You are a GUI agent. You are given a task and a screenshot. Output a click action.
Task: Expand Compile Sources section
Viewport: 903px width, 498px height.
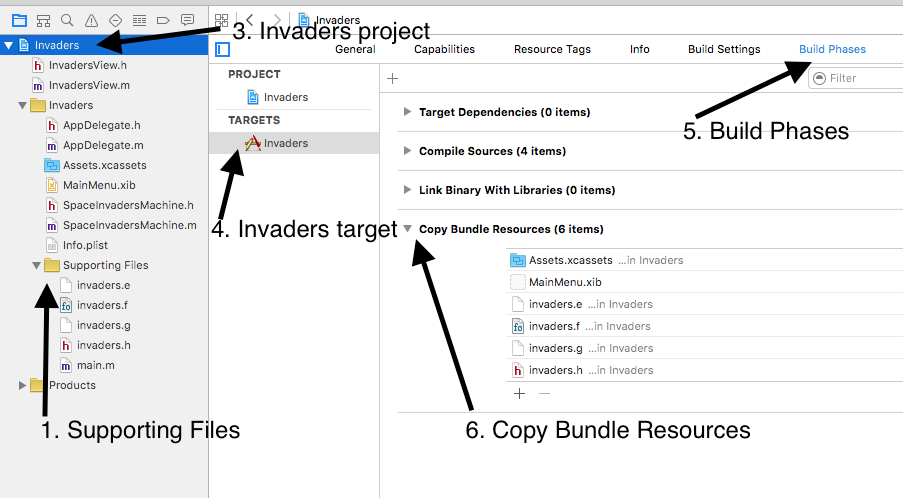pos(407,151)
